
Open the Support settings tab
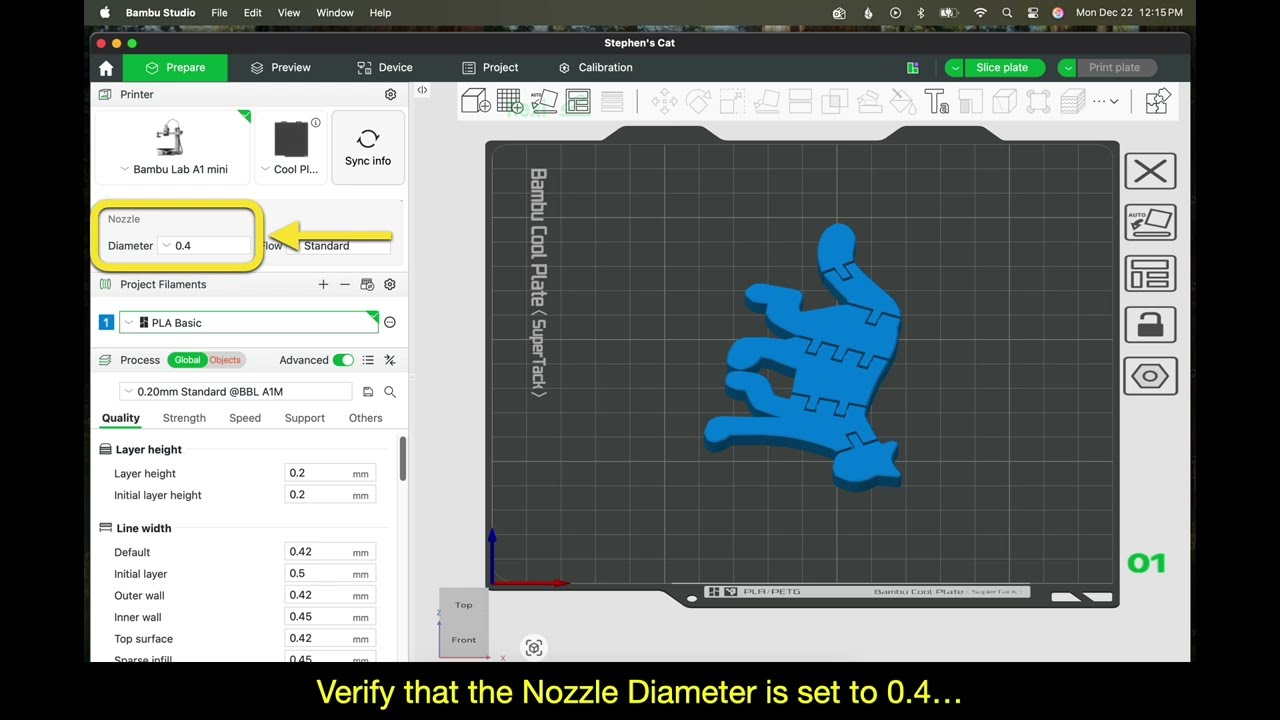point(304,418)
